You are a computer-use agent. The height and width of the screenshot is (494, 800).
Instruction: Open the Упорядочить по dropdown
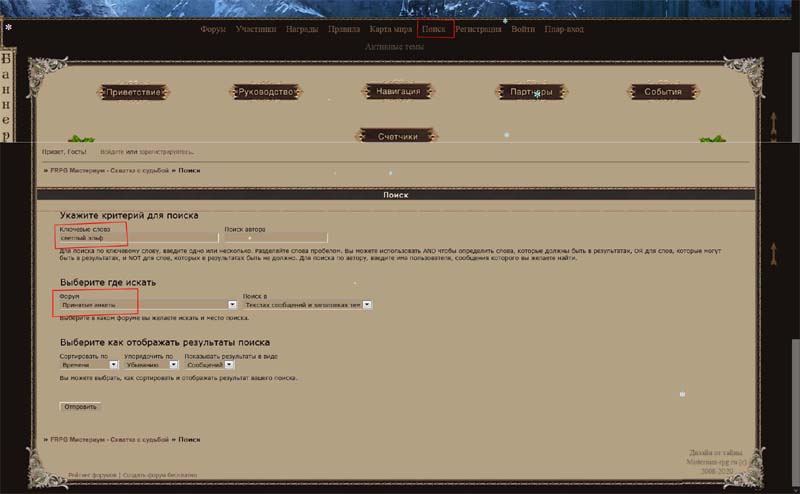click(151, 365)
